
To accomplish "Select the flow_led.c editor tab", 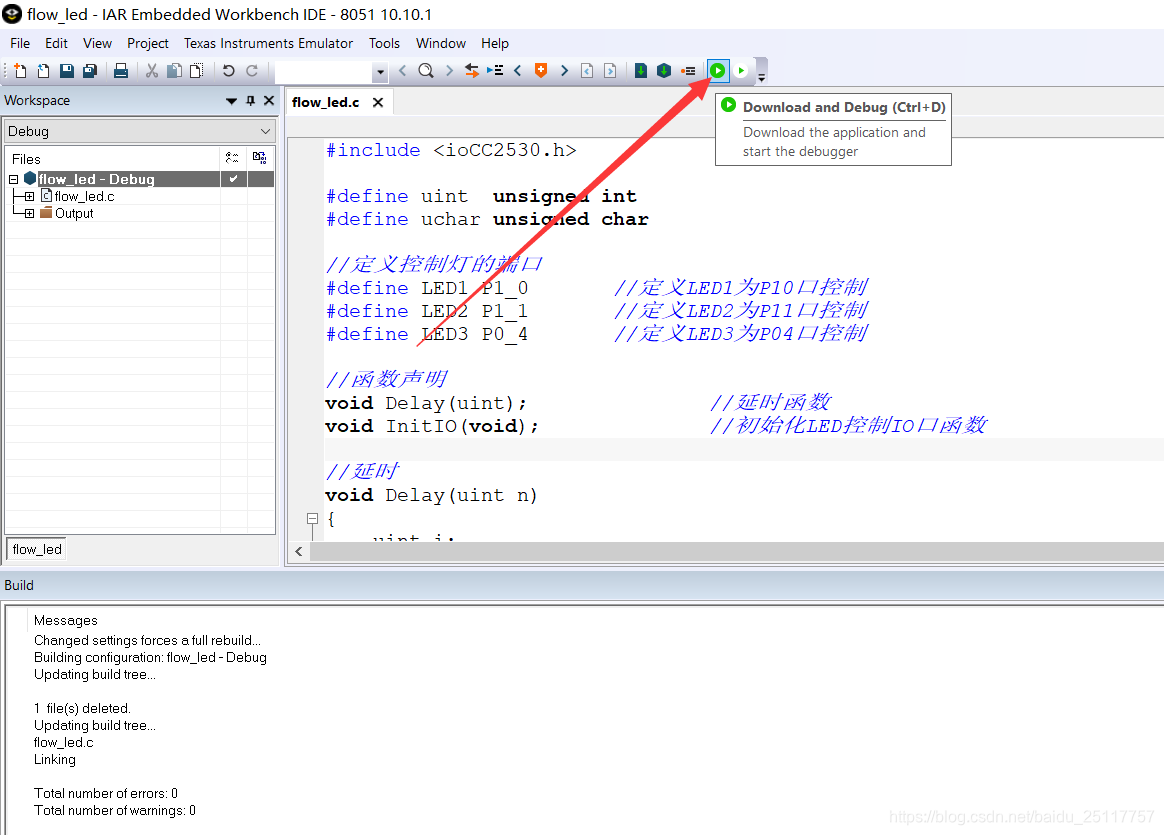I will (x=326, y=102).
